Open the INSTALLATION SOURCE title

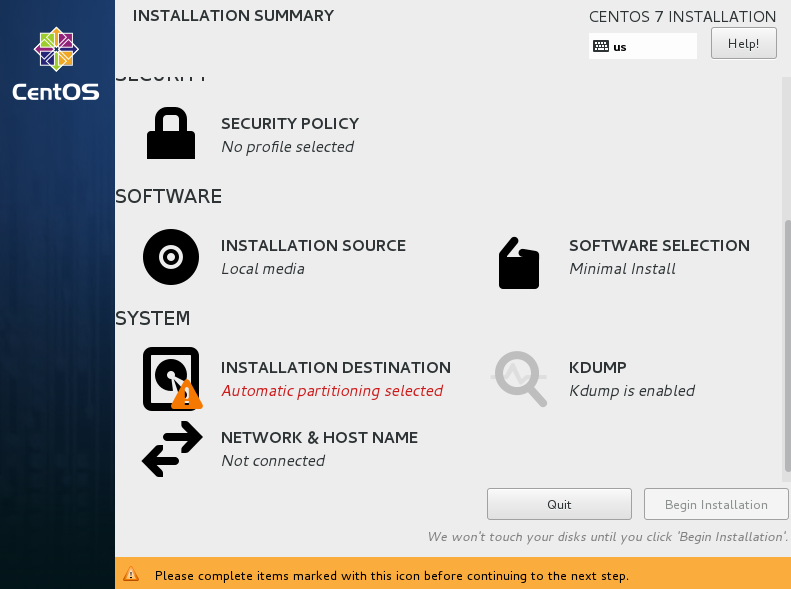(313, 246)
